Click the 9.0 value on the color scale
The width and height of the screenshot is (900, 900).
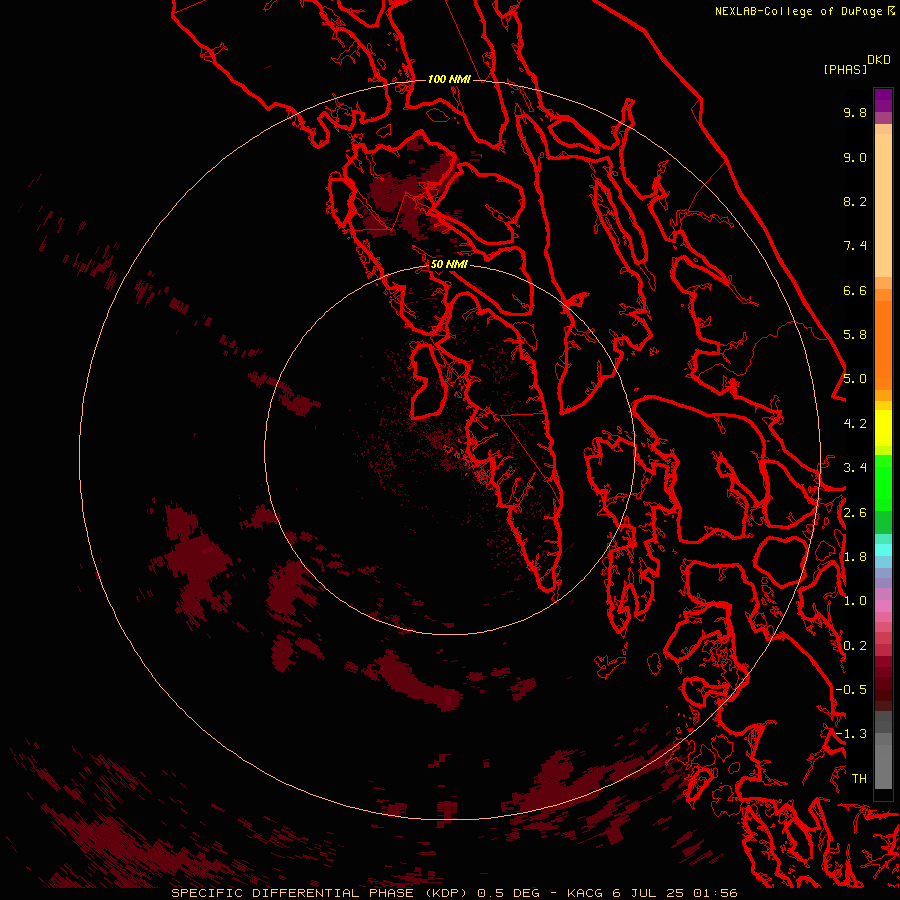pyautogui.click(x=855, y=157)
